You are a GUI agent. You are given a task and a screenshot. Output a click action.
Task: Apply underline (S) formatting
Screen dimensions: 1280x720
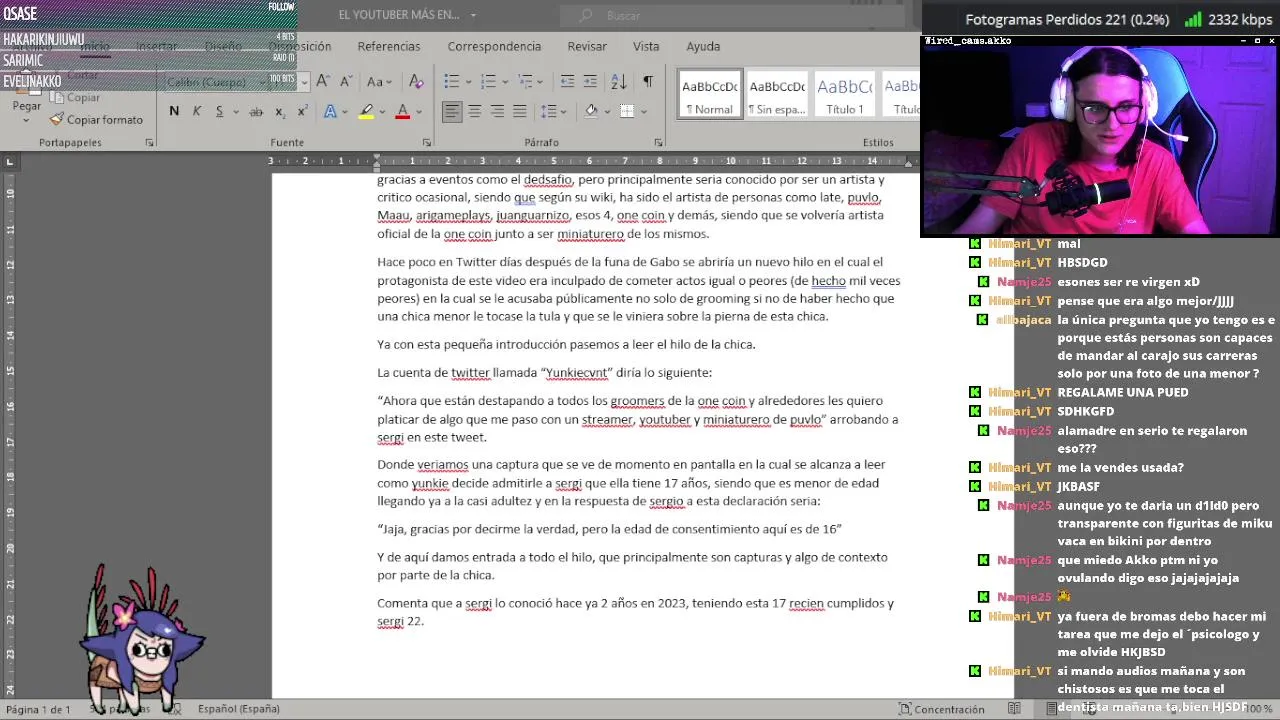pos(219,111)
